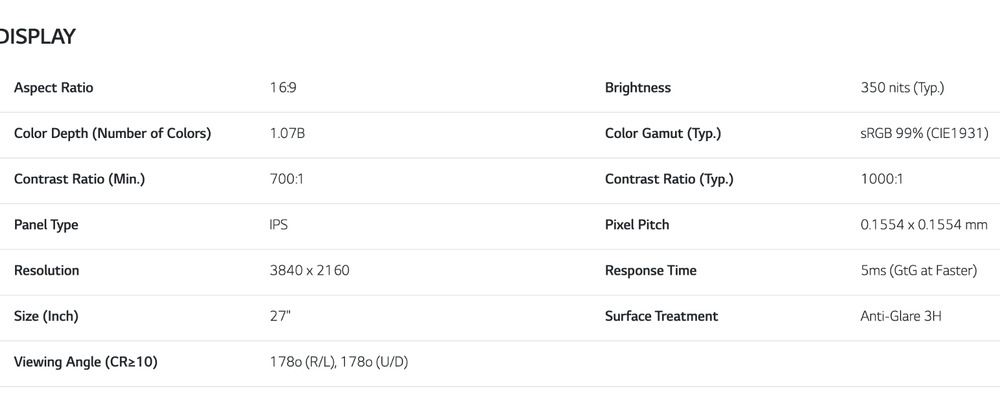The width and height of the screenshot is (1000, 399).
Task: Click the 1000:1 typical contrast value
Action: click(x=881, y=179)
